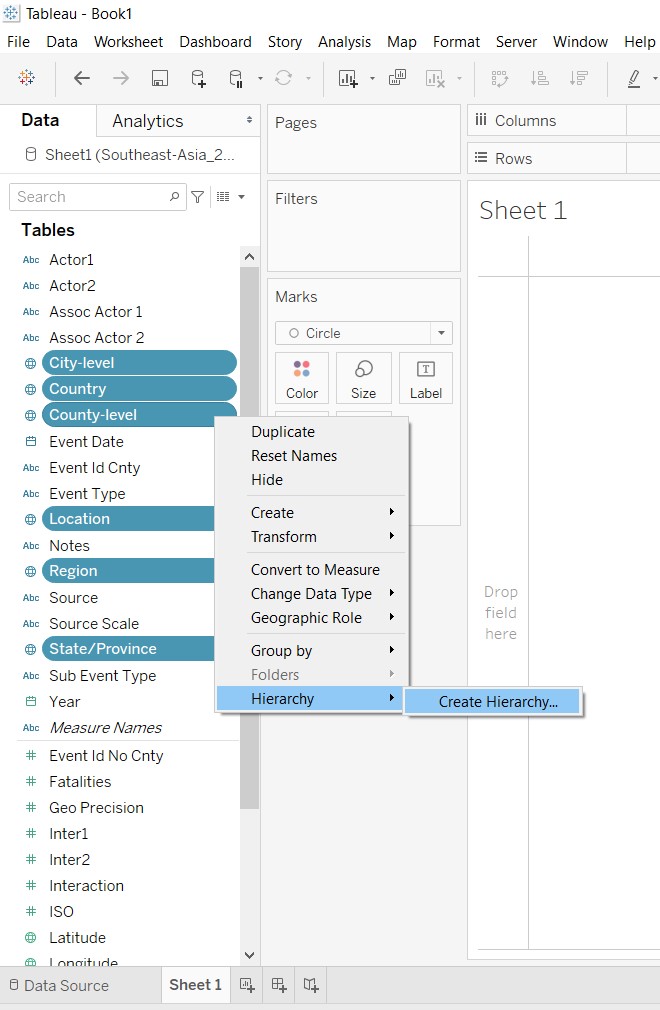The image size is (660, 1010).
Task: Click the Duplicate sheet toolbar icon
Action: 397,78
